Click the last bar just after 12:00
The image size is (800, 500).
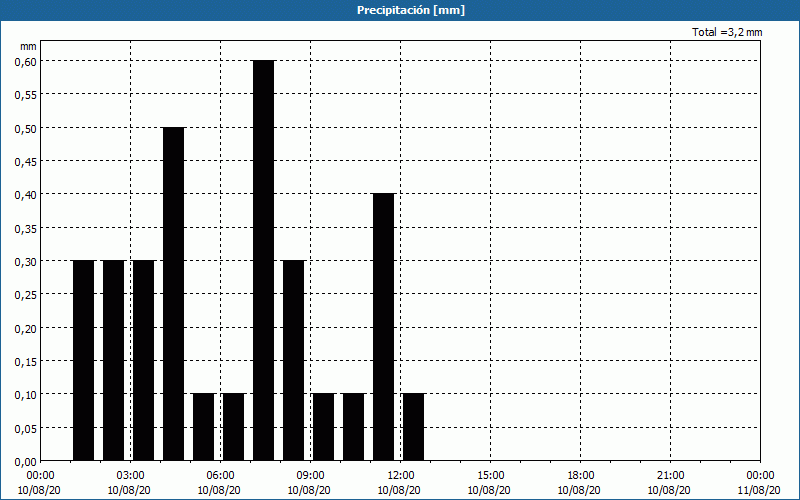click(x=414, y=427)
